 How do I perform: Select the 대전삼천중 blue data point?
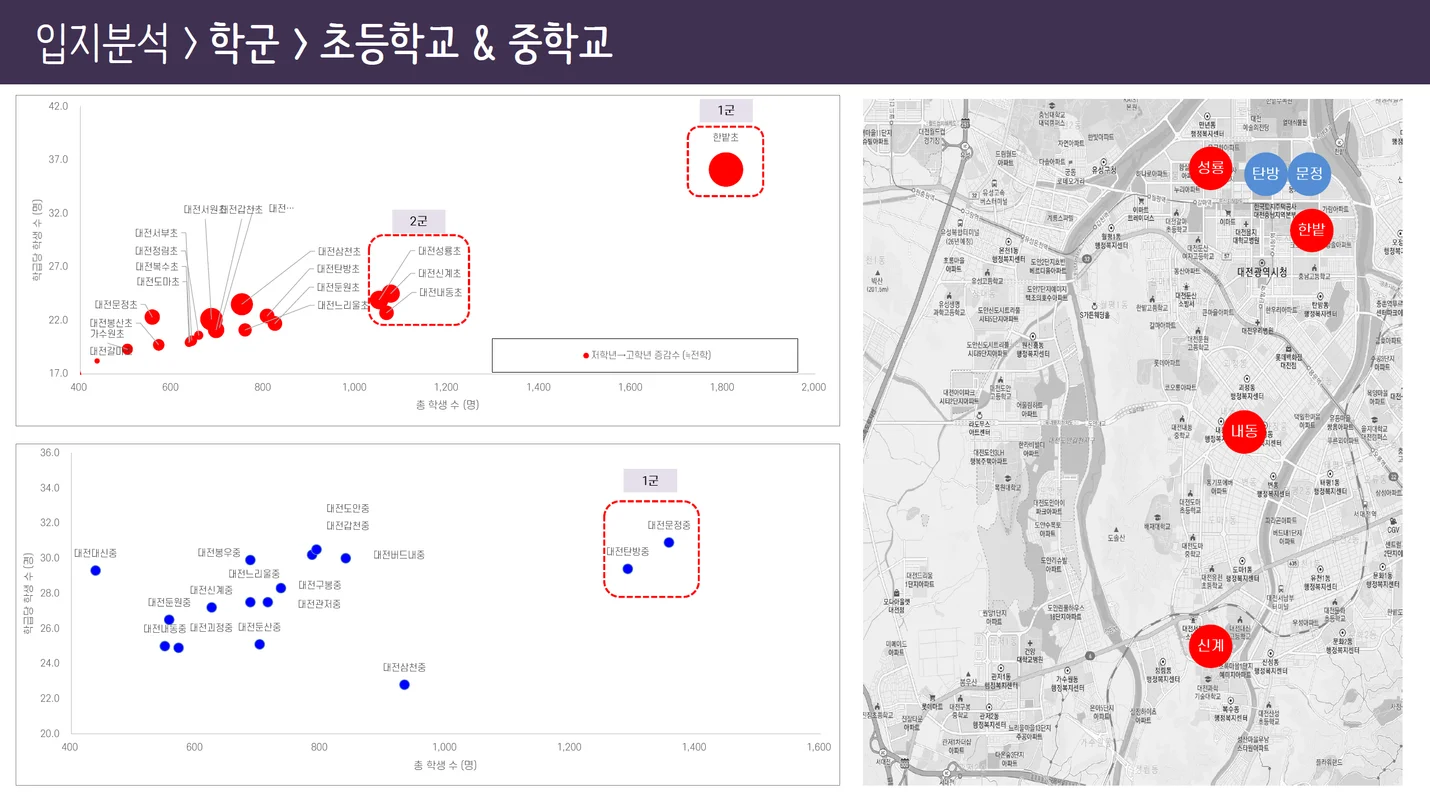click(x=405, y=684)
